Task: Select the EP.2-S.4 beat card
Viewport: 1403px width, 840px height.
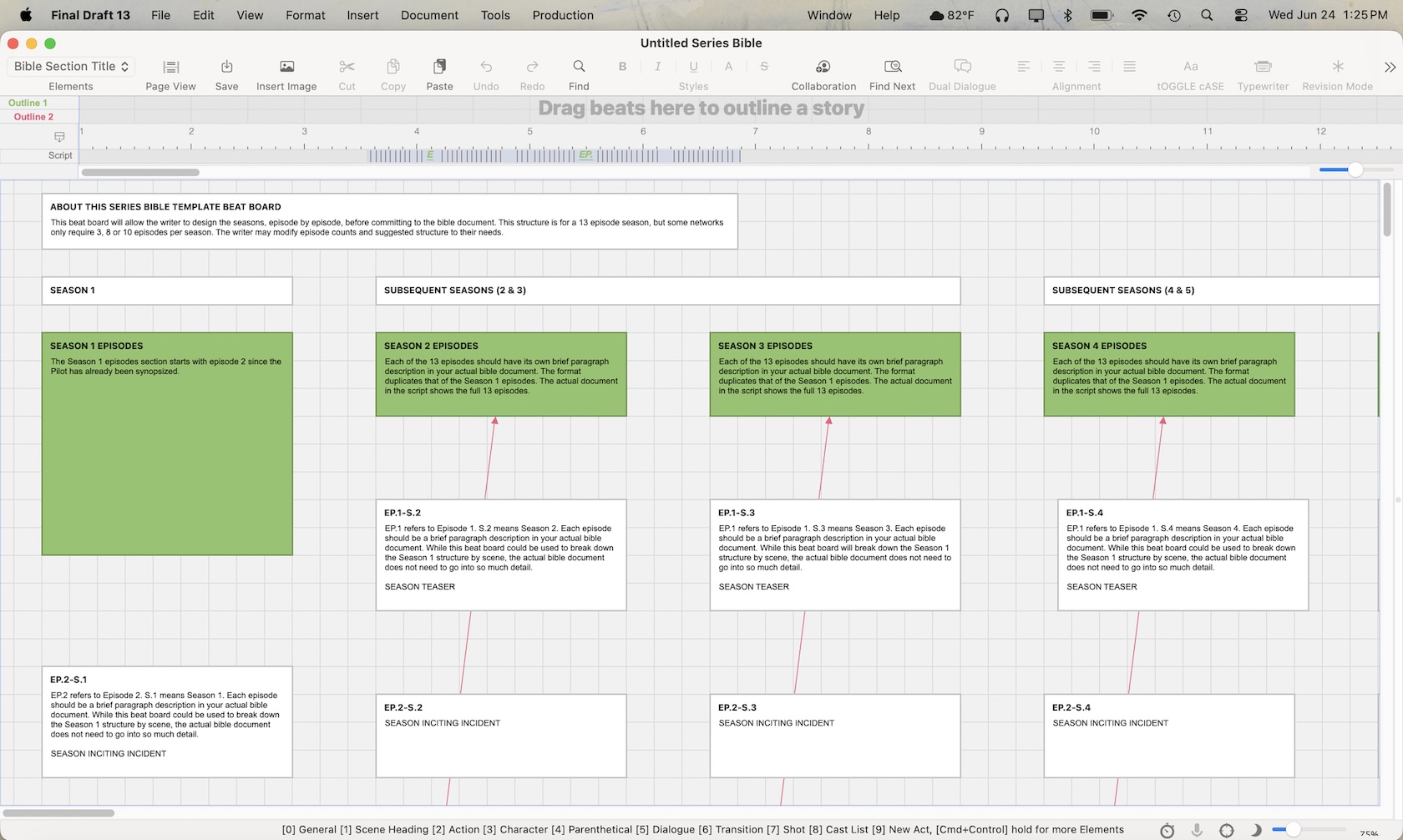Action: [1169, 736]
